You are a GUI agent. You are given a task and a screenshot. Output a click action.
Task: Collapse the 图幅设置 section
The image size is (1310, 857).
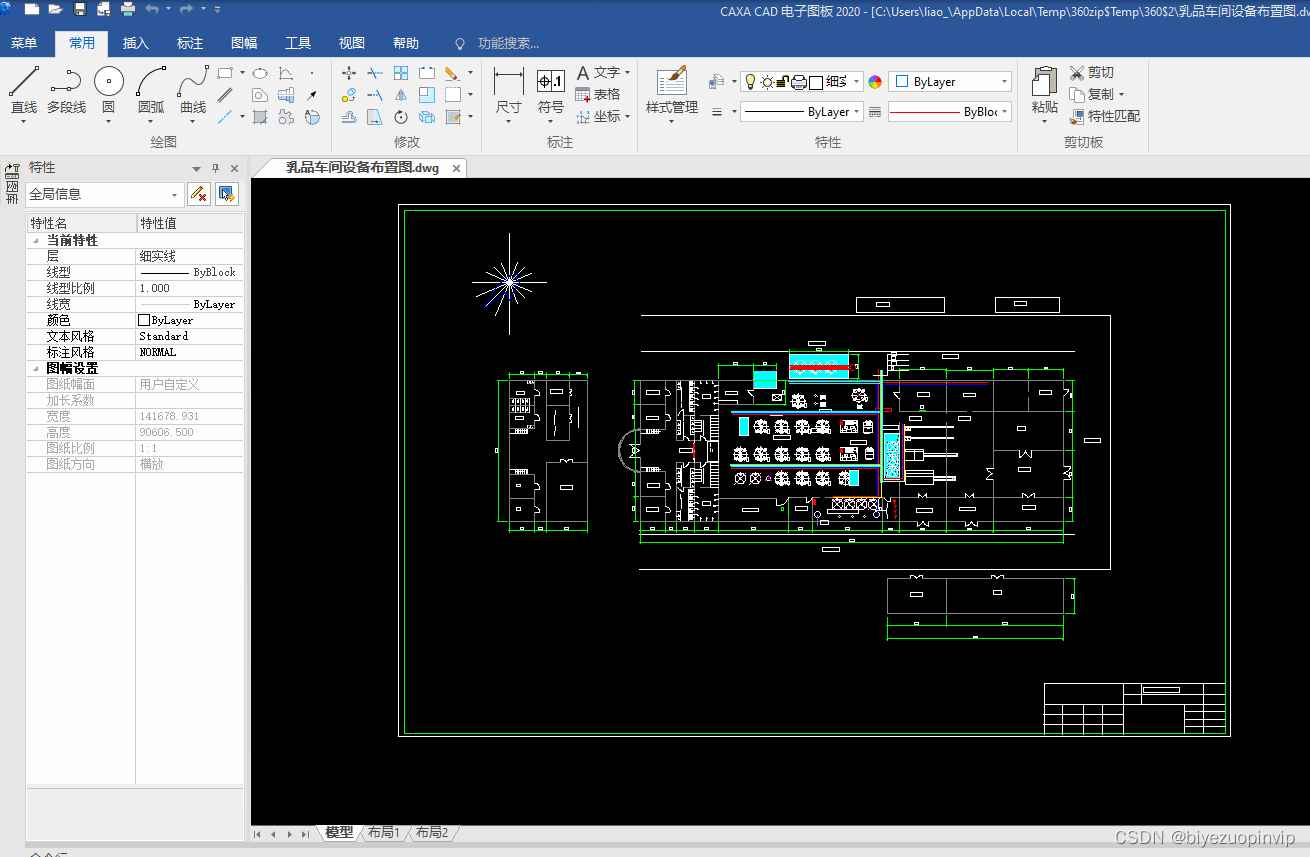[36, 369]
